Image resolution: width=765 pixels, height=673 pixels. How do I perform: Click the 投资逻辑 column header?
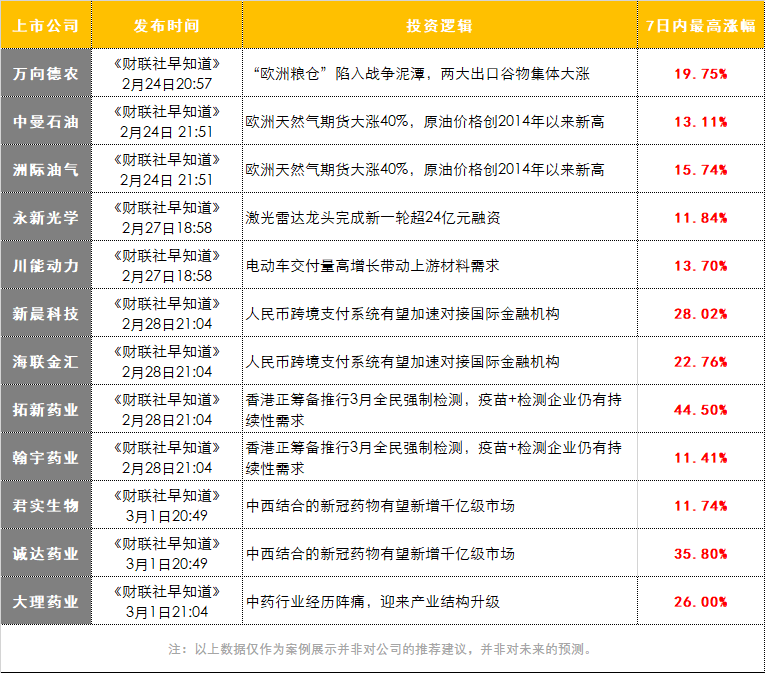[x=440, y=25]
